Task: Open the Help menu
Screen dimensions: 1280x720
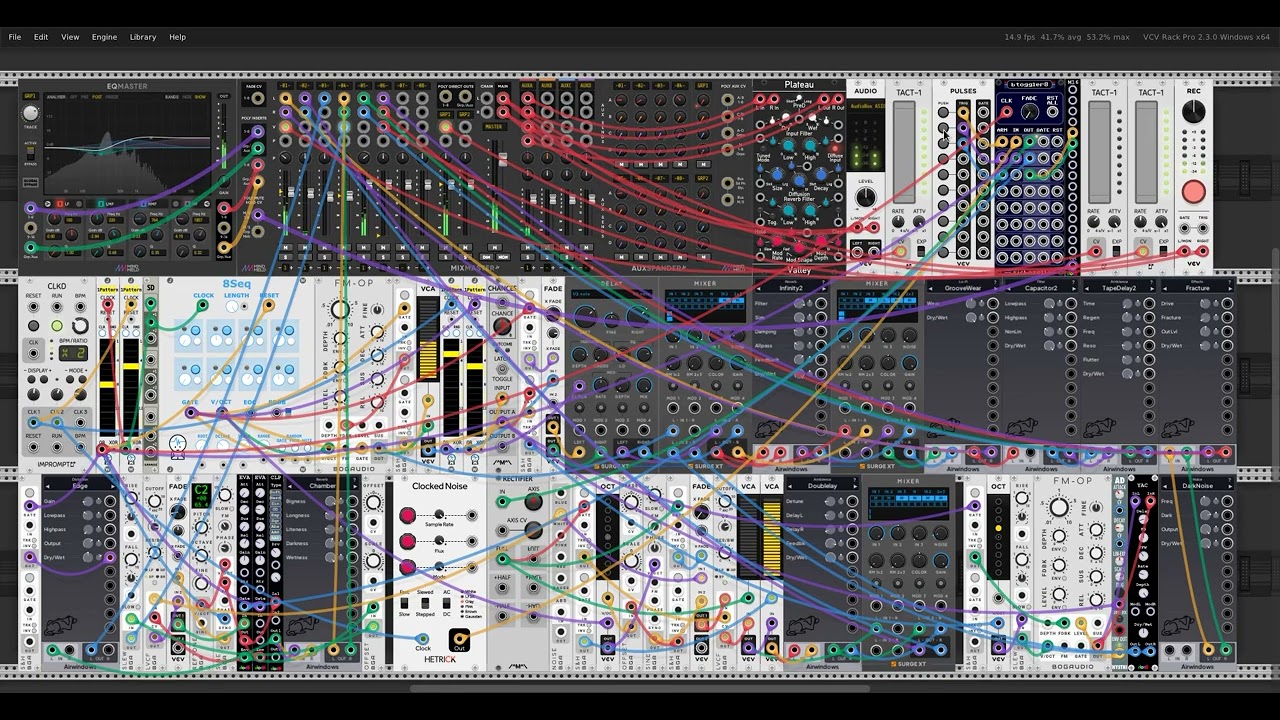Action: [177, 37]
